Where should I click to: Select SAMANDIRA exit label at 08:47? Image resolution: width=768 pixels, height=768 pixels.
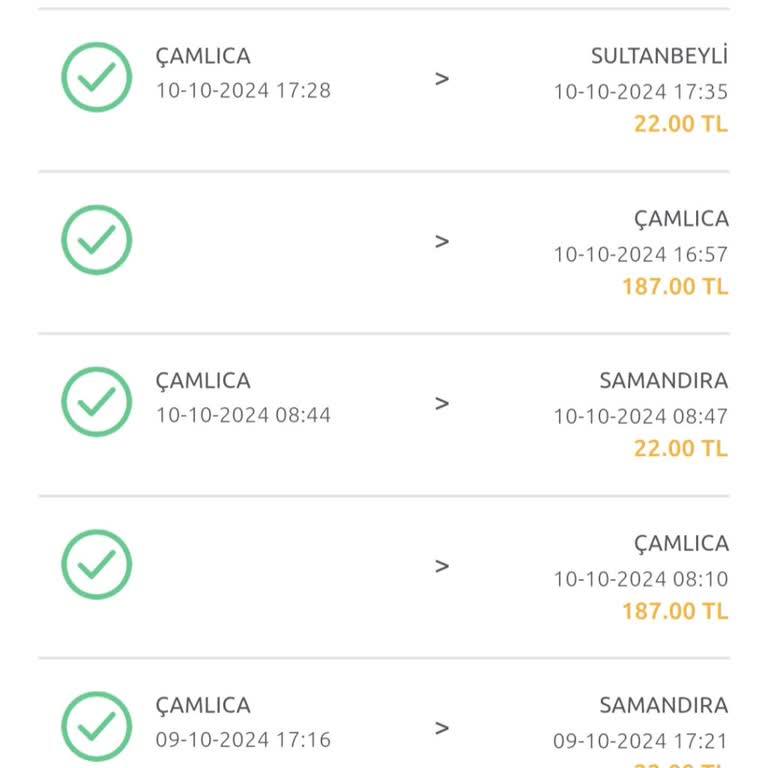[663, 381]
